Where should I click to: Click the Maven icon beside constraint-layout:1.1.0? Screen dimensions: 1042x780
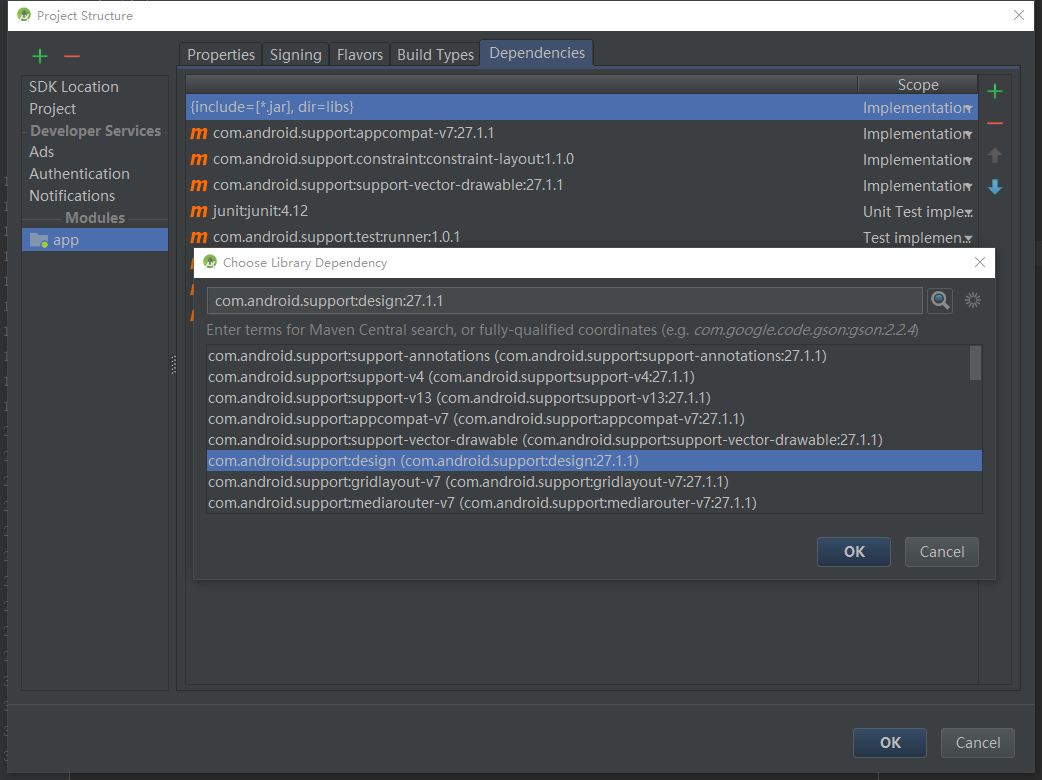199,159
